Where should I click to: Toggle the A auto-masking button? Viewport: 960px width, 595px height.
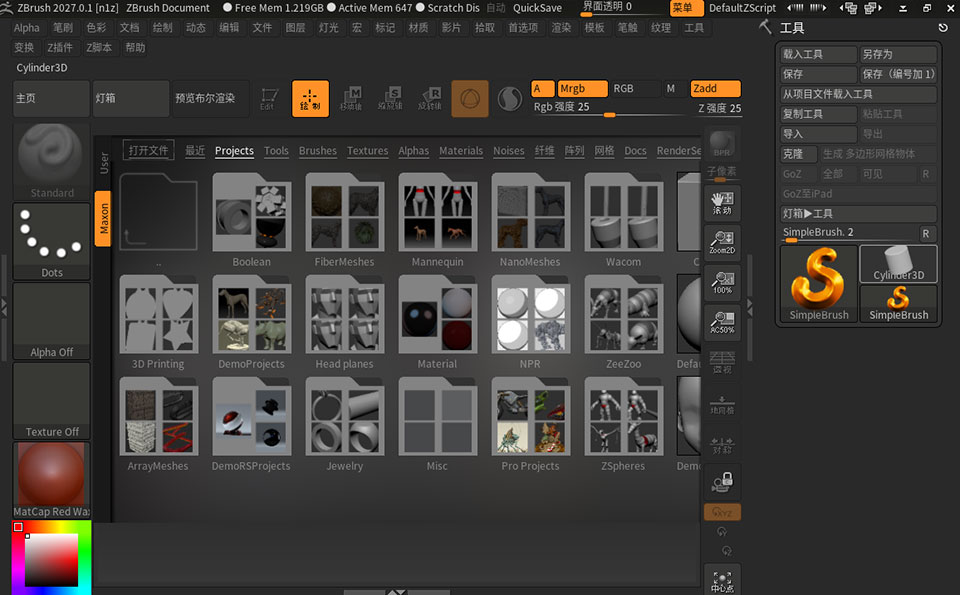point(542,89)
